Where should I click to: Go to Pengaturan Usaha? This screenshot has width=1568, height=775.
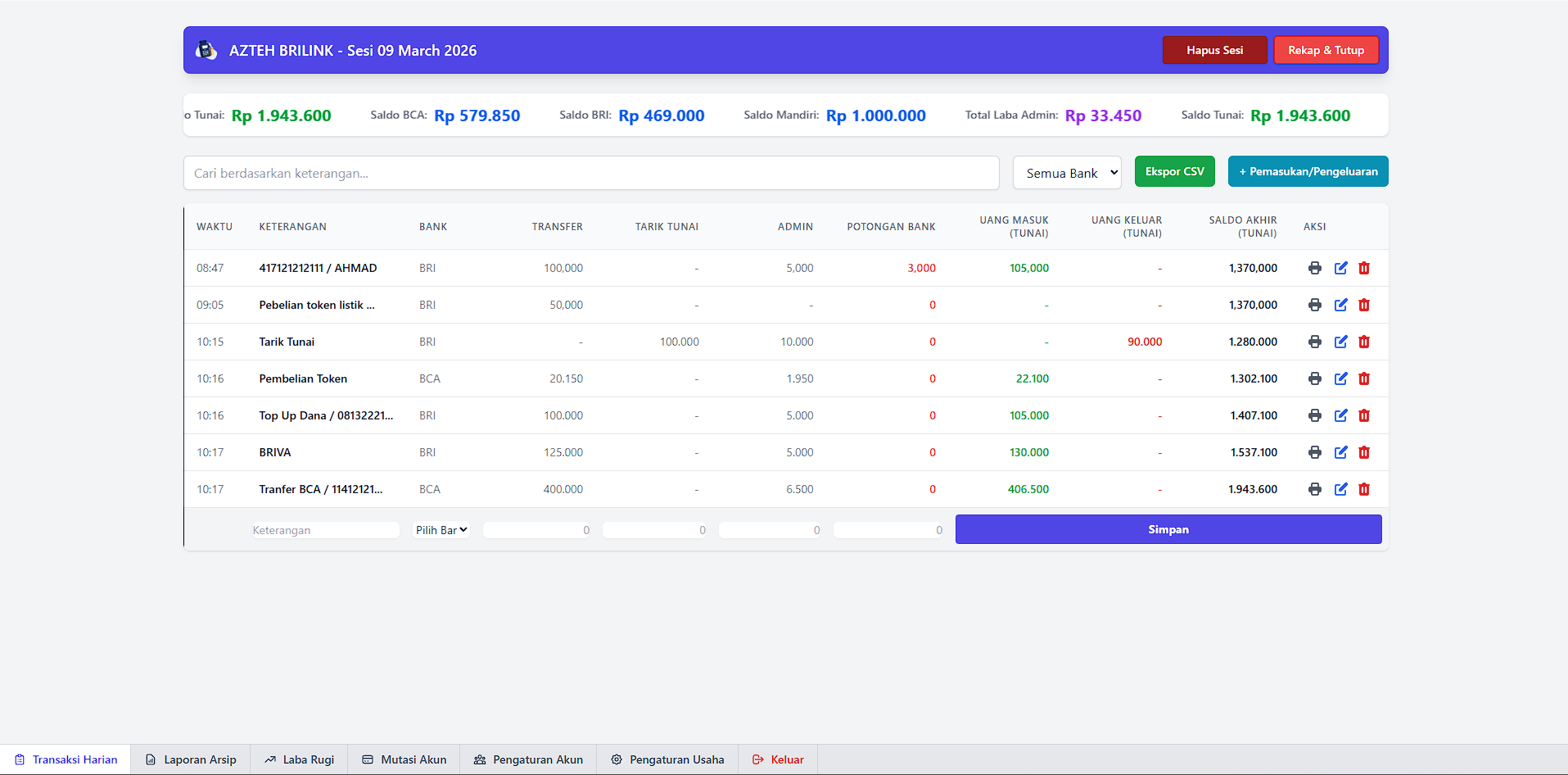(x=667, y=759)
